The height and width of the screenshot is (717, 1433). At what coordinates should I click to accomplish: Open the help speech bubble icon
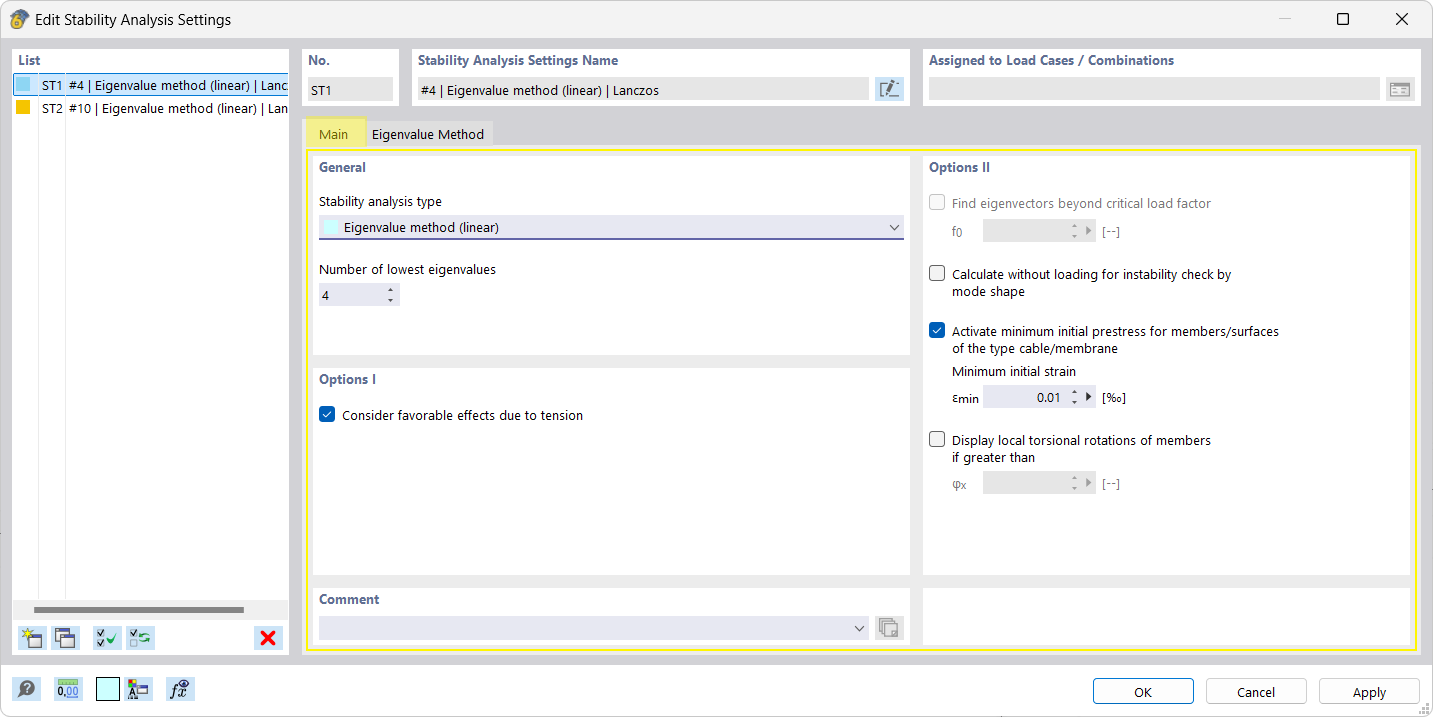27,689
